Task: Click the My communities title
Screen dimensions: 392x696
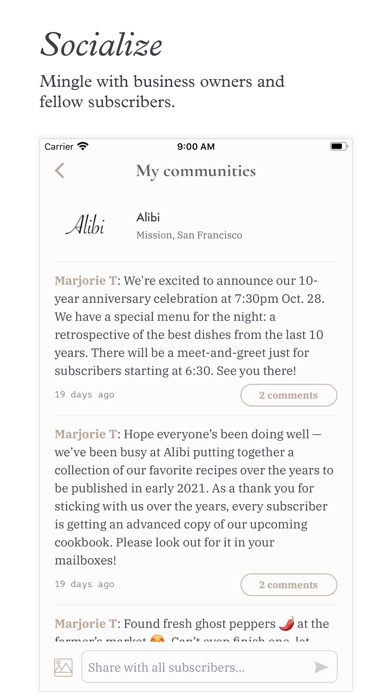Action: tap(196, 171)
